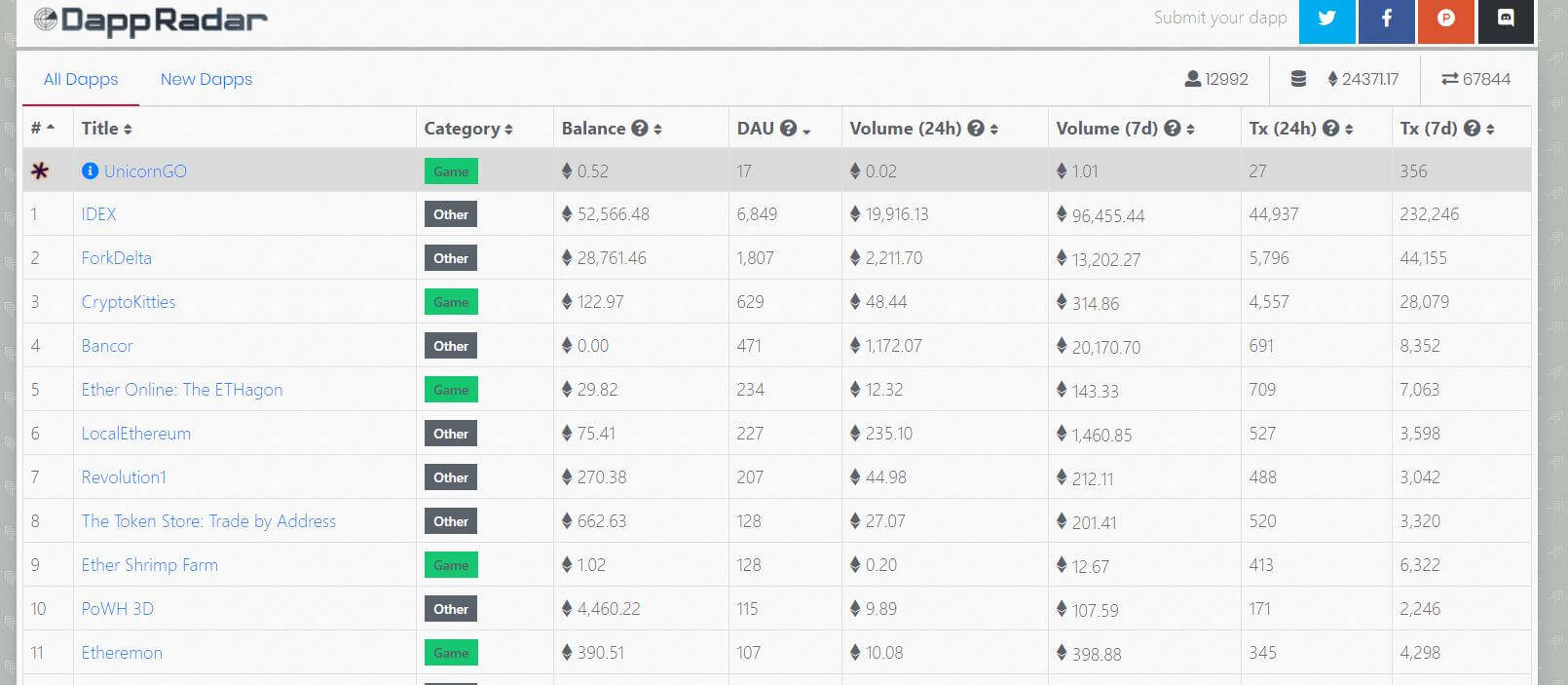Click the Other badge on Bancor row
This screenshot has width=1568, height=685.
tap(451, 346)
